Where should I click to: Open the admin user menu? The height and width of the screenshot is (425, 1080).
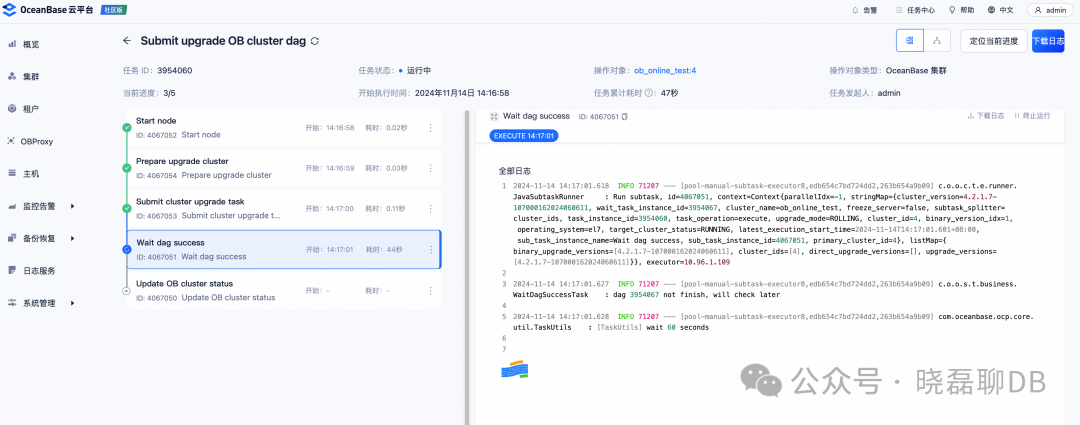click(x=1050, y=10)
